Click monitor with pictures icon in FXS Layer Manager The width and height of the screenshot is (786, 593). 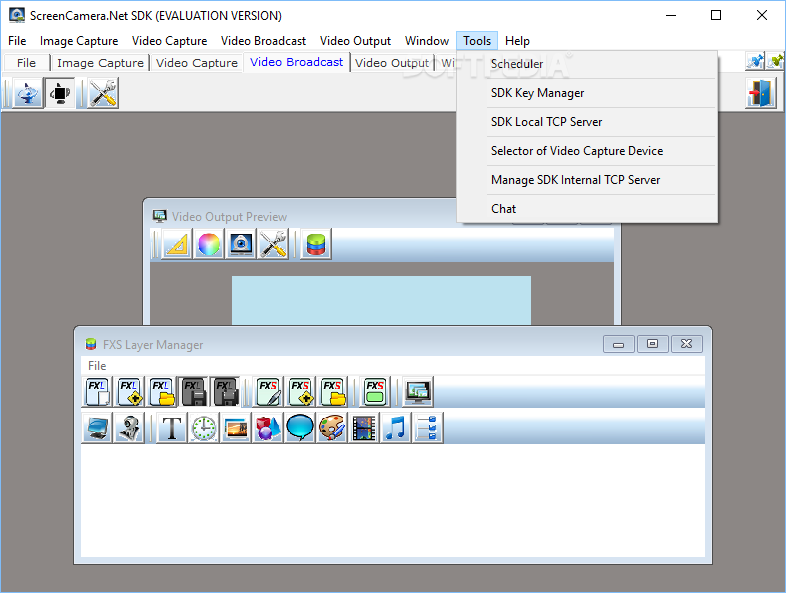click(x=418, y=392)
